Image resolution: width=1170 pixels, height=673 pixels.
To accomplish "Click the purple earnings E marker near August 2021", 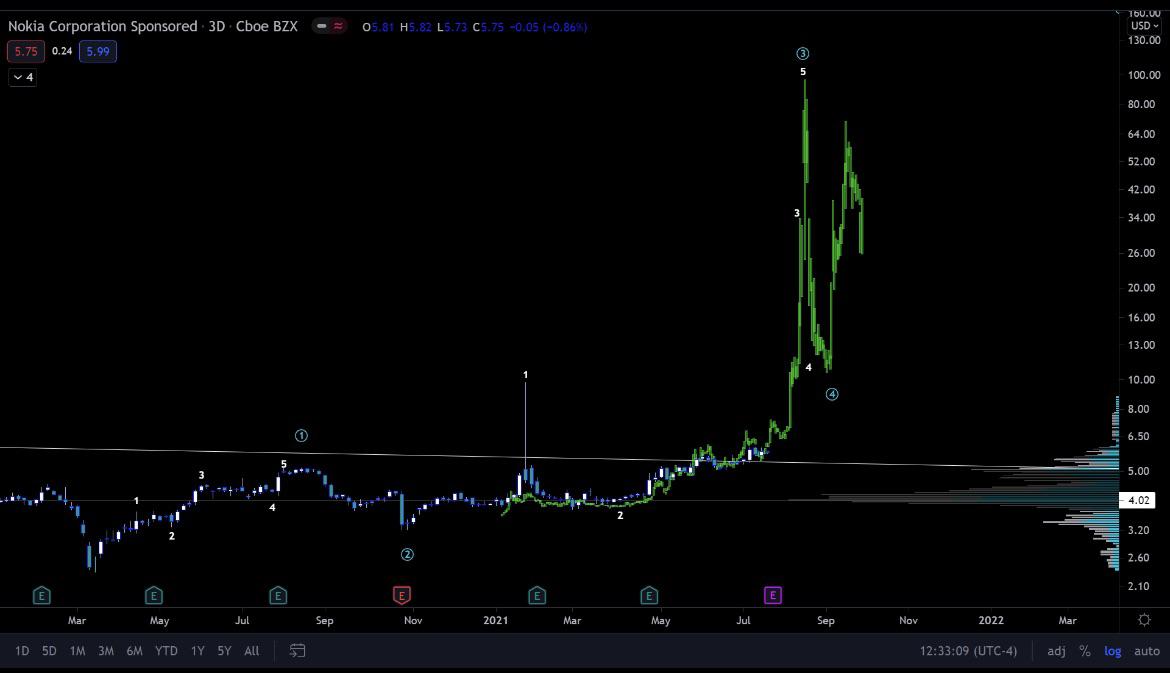I will [772, 595].
